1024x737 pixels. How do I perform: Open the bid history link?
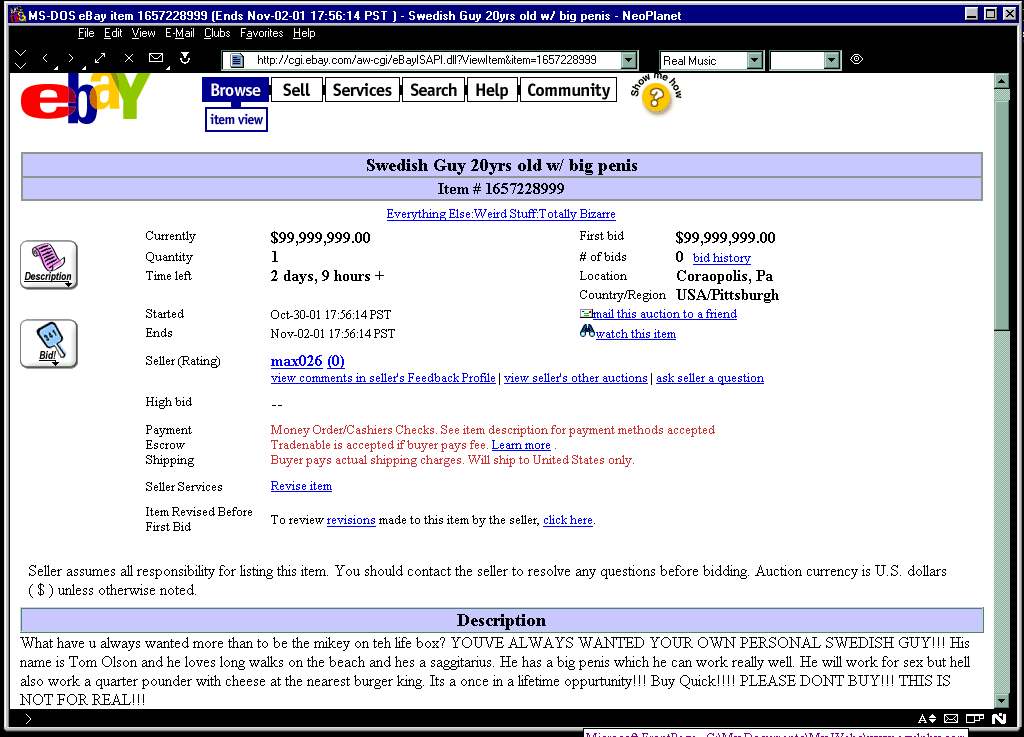coord(722,258)
